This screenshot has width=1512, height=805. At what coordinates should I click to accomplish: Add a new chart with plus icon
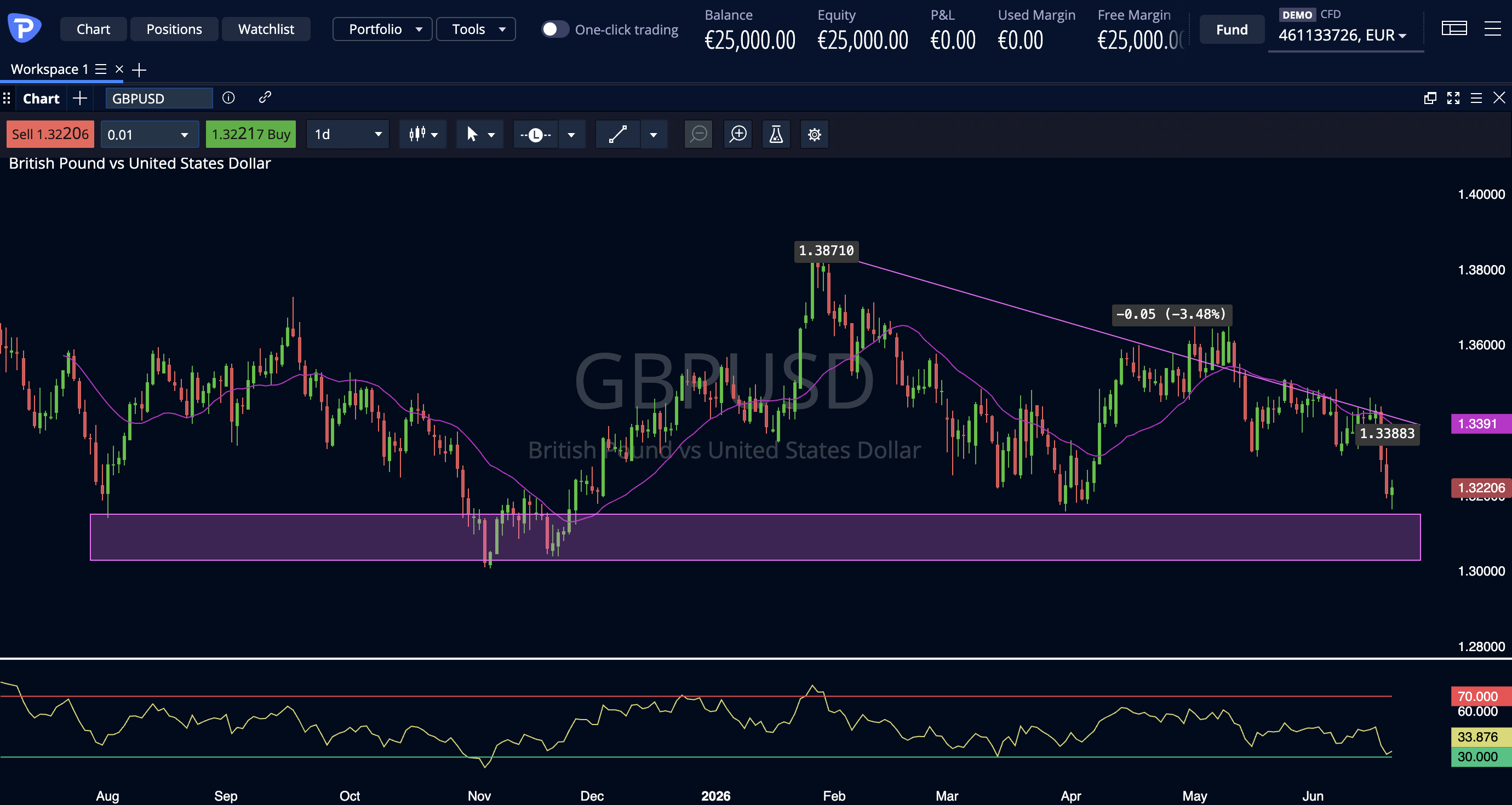(x=80, y=98)
